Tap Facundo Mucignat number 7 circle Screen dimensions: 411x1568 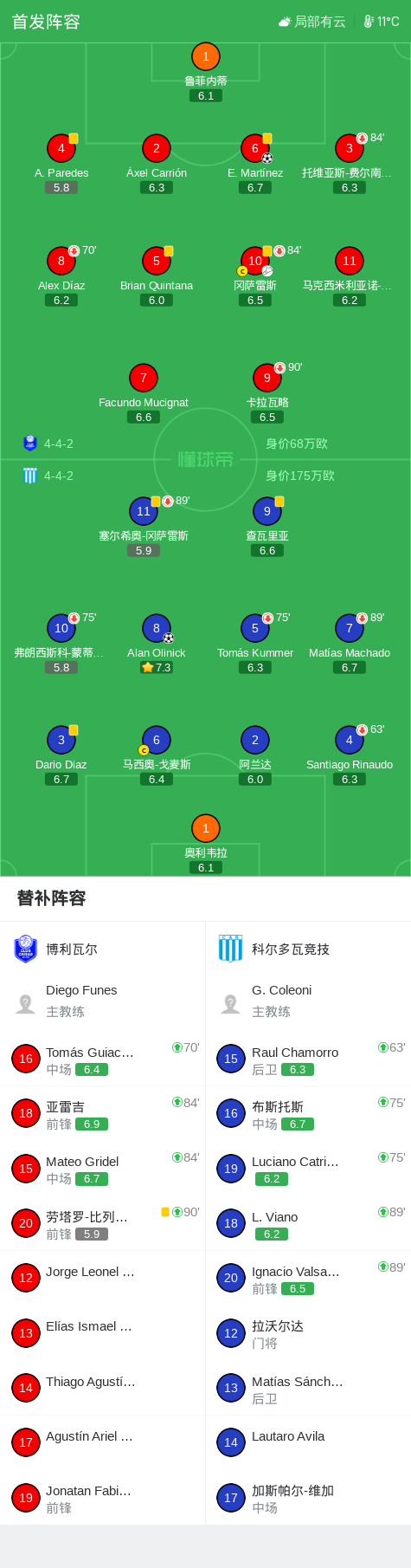pos(144,378)
